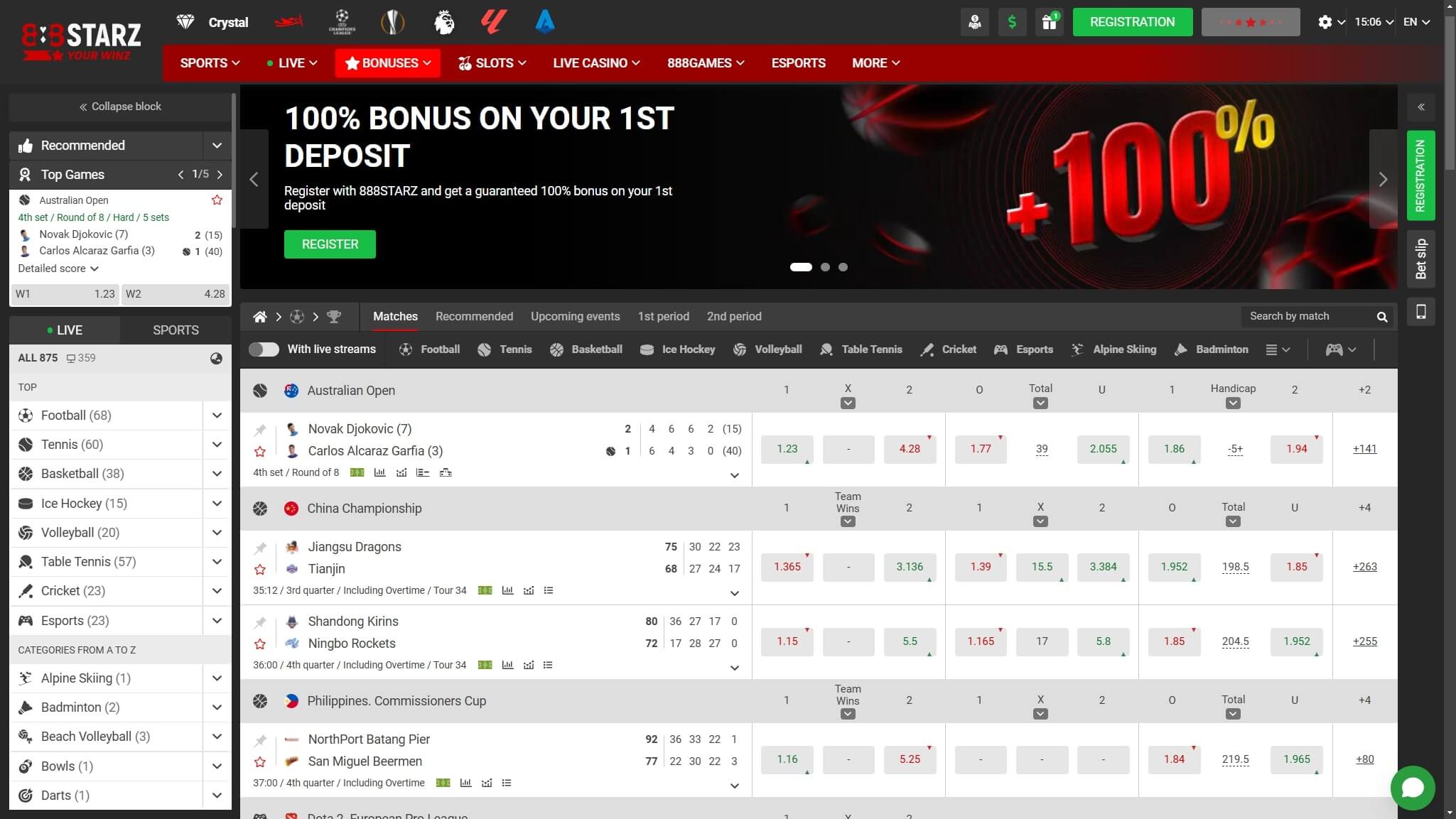Viewport: 1456px width, 819px height.
Task: Expand Detailed score for Djokovic match
Action: [58, 269]
